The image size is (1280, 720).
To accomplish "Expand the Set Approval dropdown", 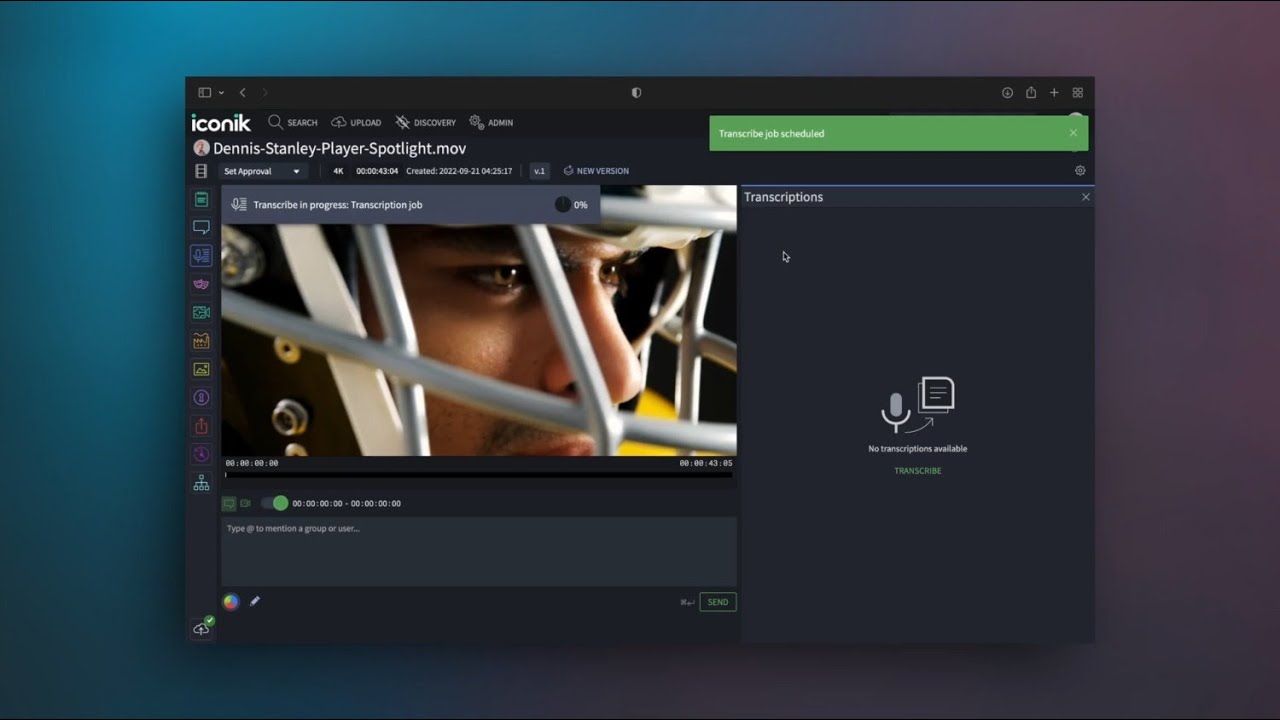I will coord(262,171).
